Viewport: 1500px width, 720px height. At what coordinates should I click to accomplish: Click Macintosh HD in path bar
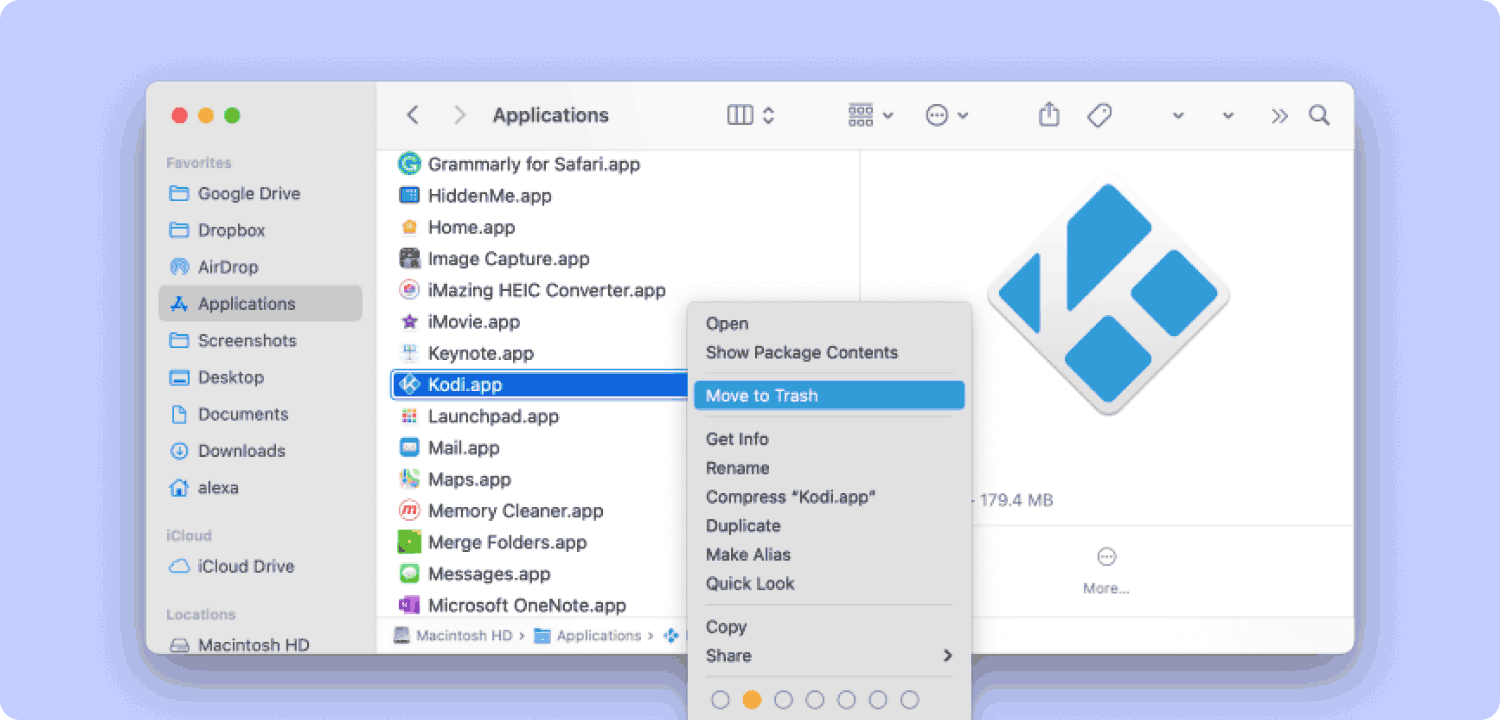[x=453, y=636]
